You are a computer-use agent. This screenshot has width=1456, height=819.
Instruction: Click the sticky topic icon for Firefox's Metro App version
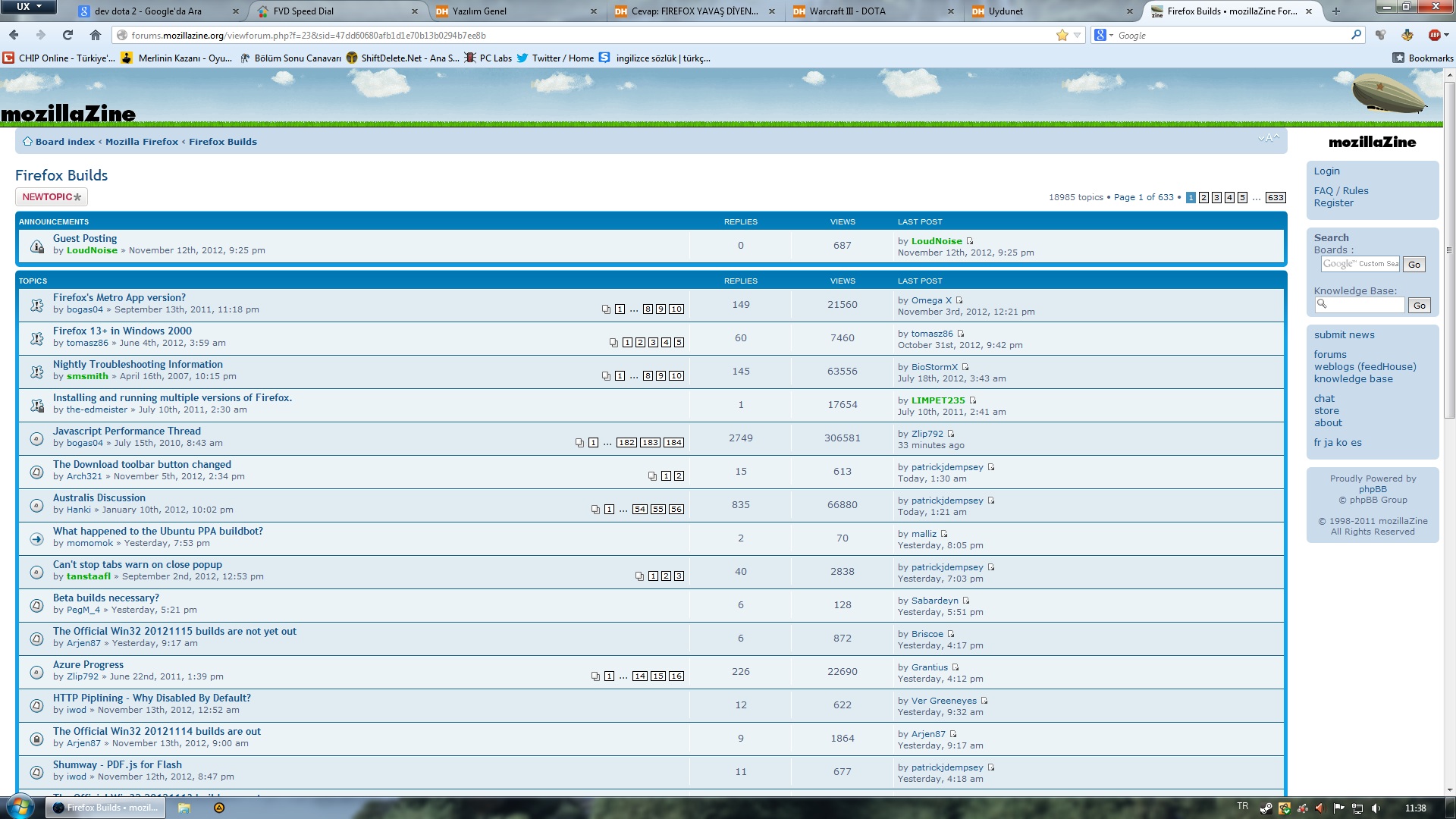click(36, 305)
